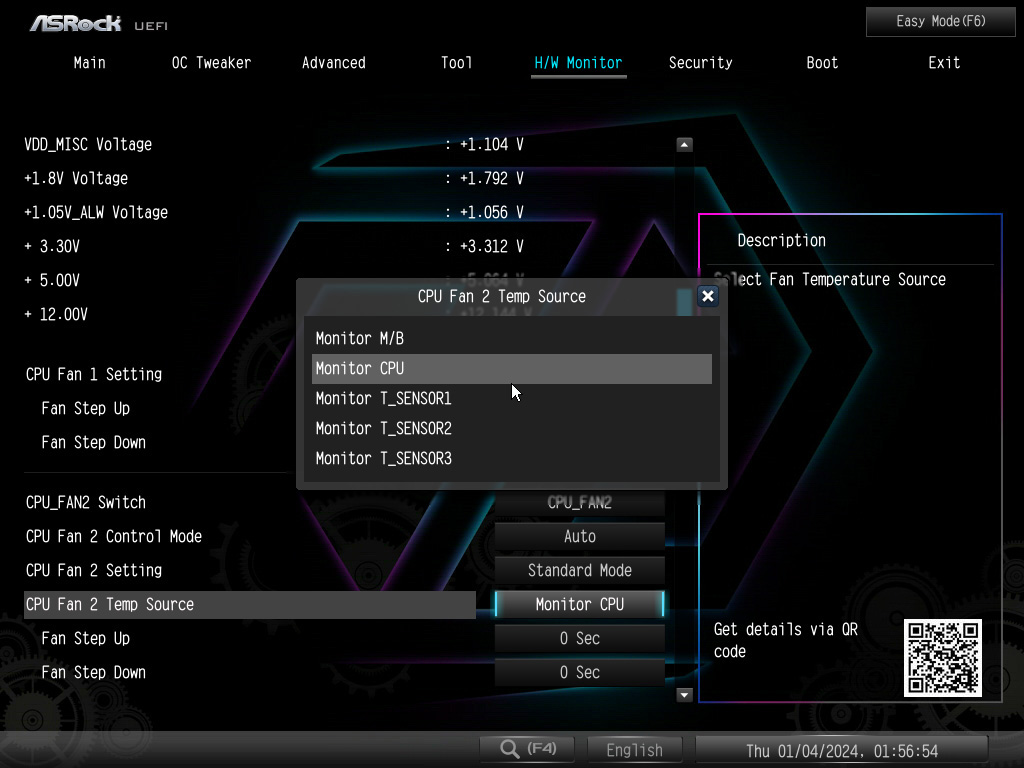Click the date and time display
The image size is (1024, 768).
coord(842,750)
